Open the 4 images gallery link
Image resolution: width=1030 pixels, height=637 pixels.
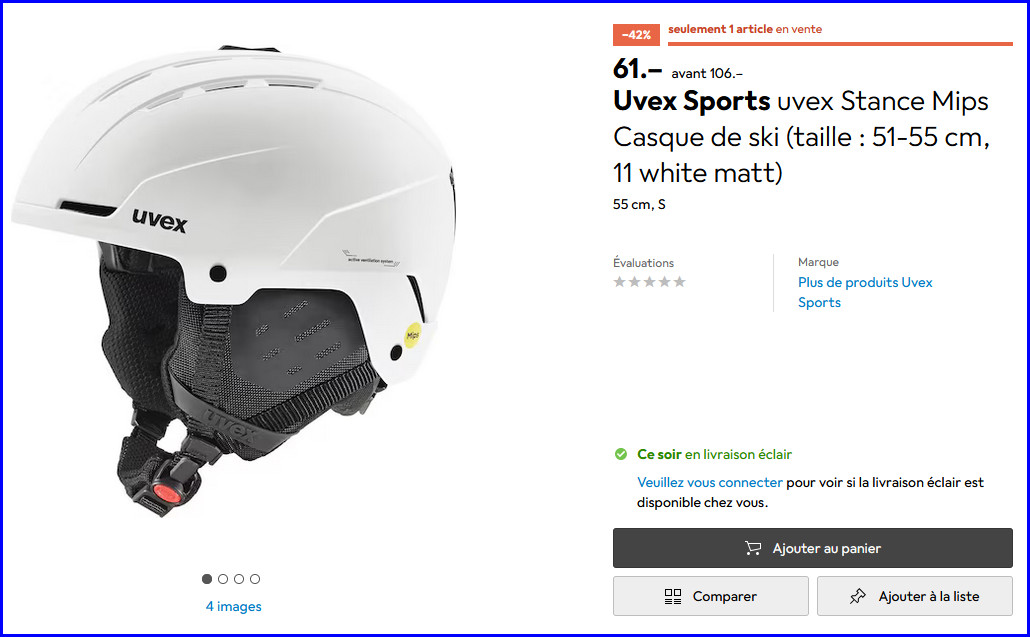pos(233,606)
